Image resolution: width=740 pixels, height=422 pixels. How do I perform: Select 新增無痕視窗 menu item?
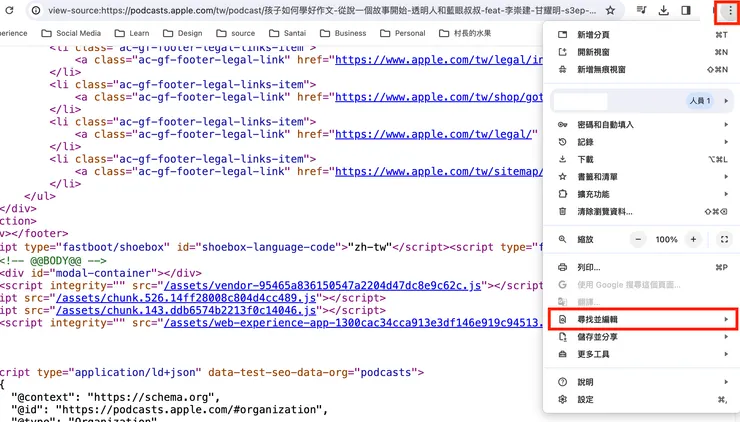point(642,70)
